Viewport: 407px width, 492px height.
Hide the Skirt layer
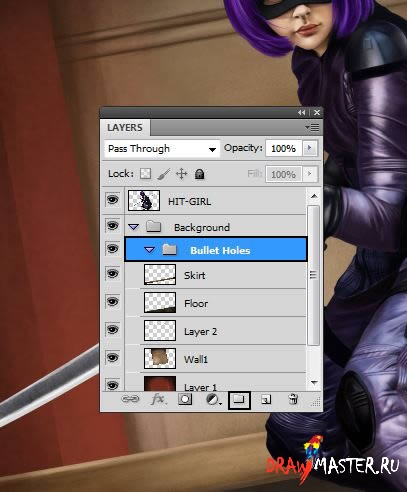click(x=112, y=274)
